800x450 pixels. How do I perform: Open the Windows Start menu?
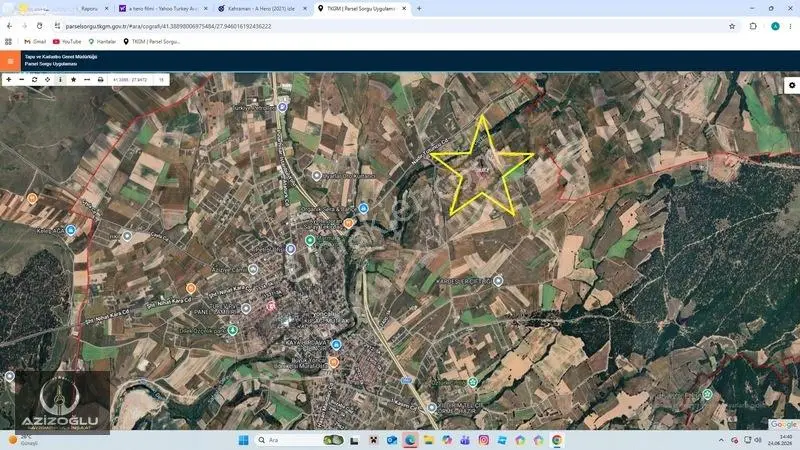point(243,440)
